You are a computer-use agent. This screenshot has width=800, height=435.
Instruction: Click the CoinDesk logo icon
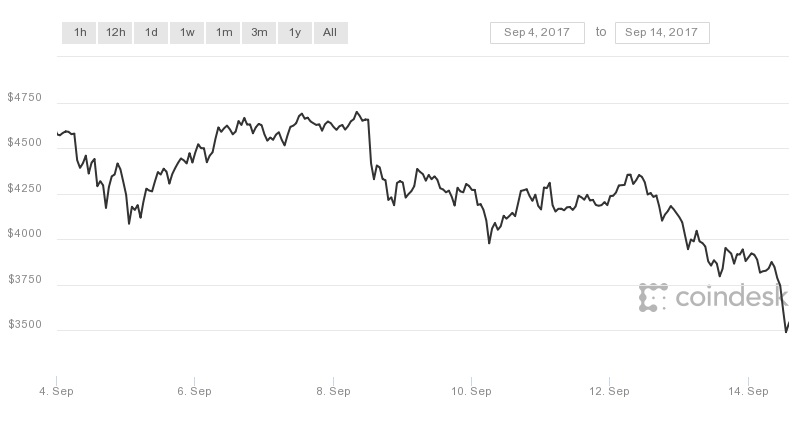pos(653,297)
